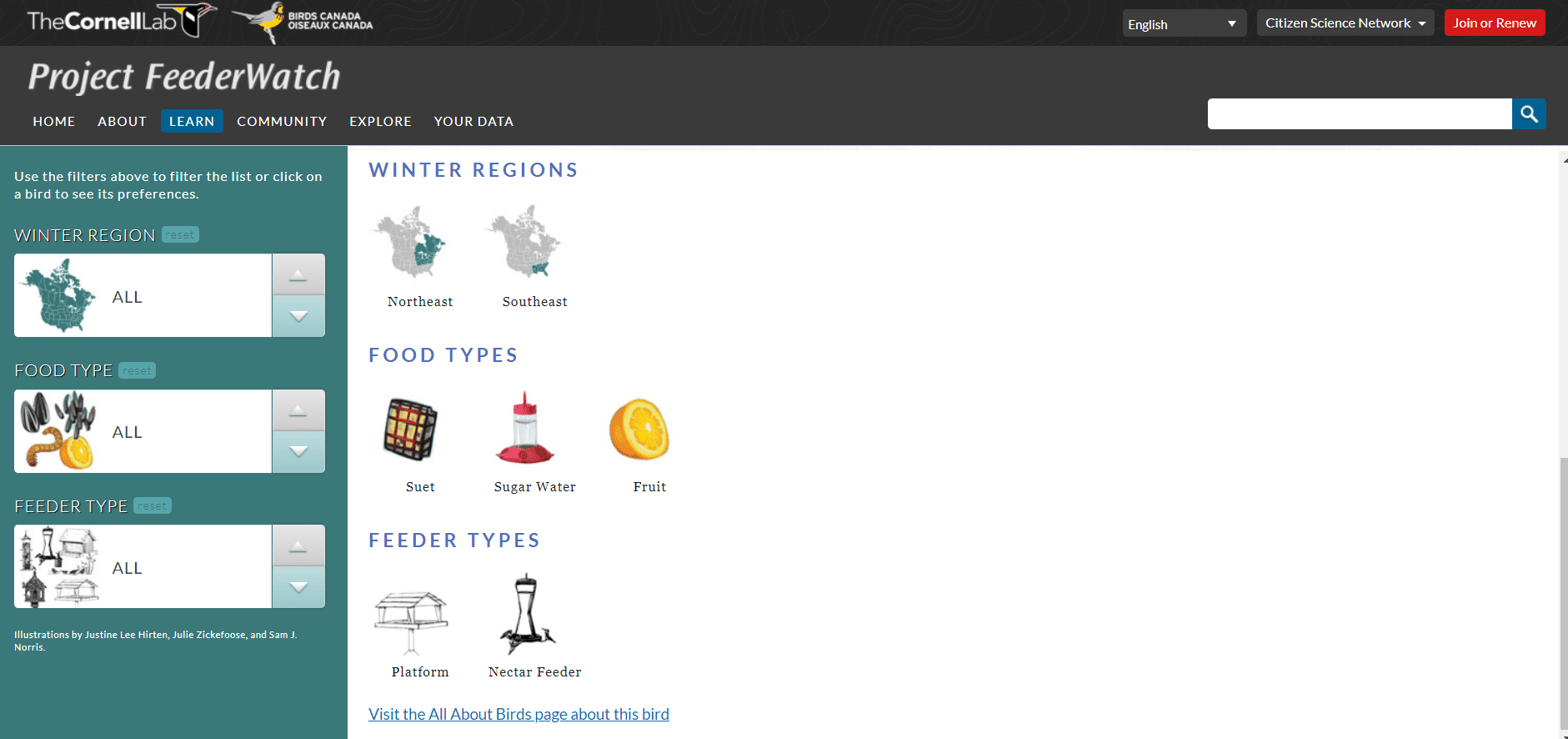The height and width of the screenshot is (739, 1568).
Task: Select the Southeast region map icon
Action: [x=524, y=242]
